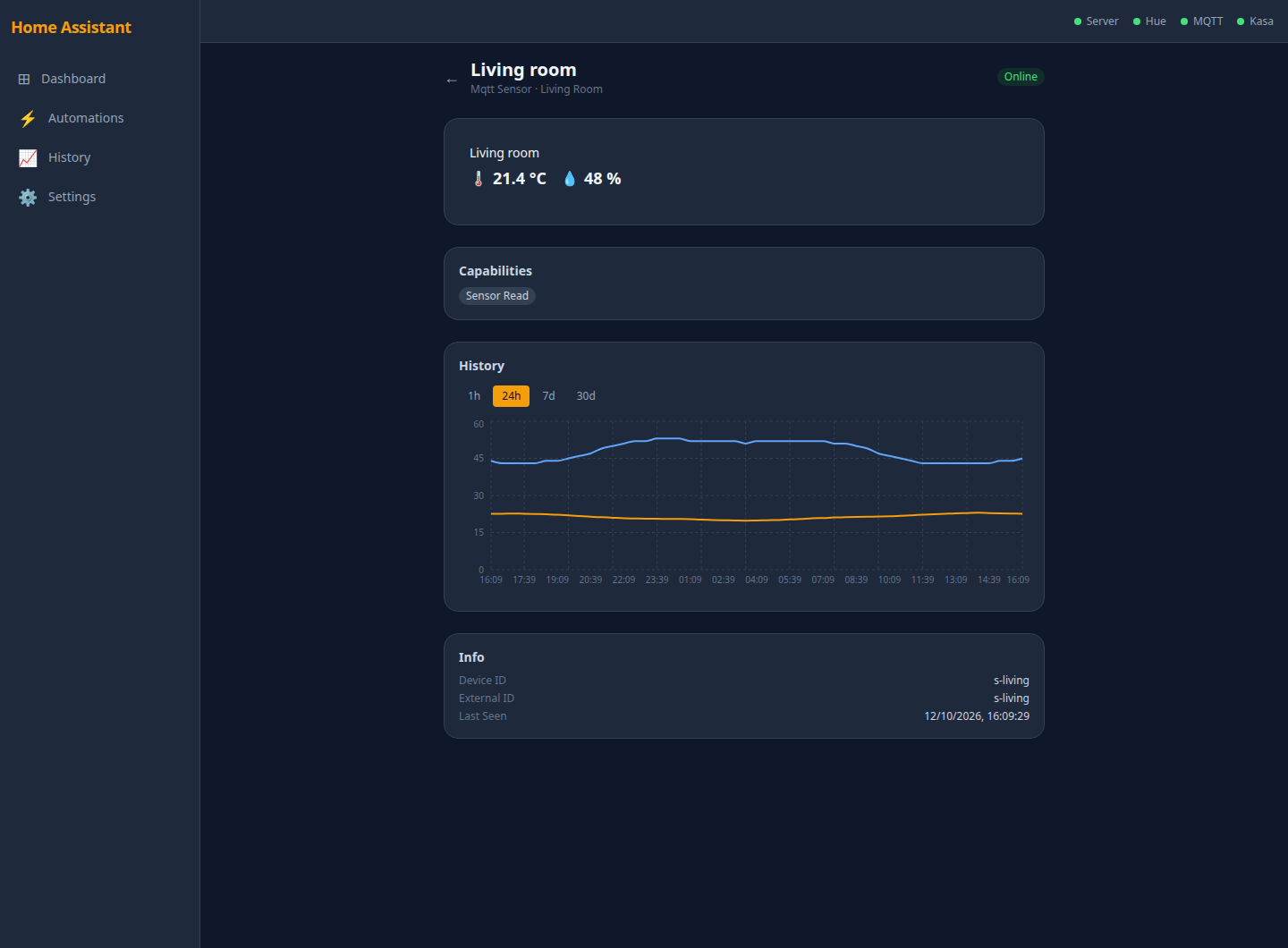Click the Online status badge
The width and height of the screenshot is (1288, 948).
pos(1021,77)
